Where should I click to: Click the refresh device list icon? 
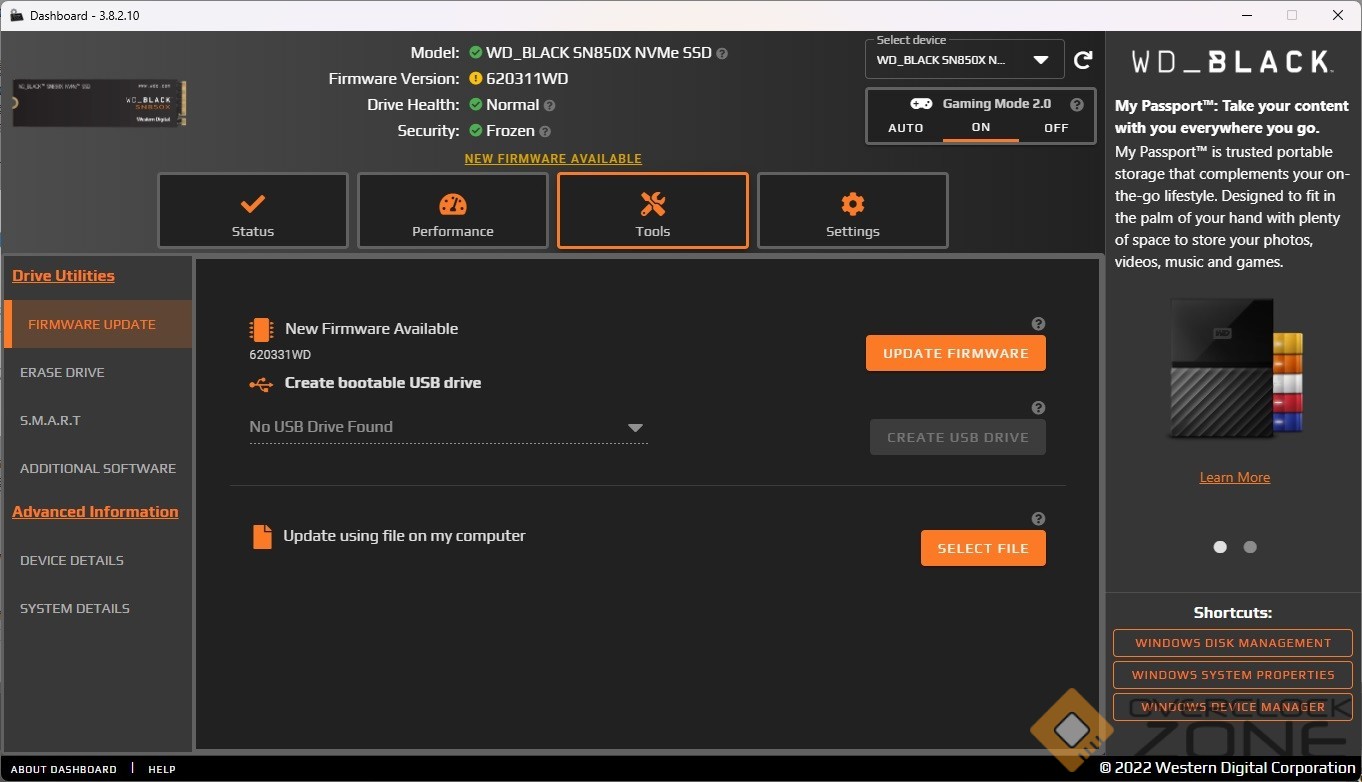tap(1083, 60)
